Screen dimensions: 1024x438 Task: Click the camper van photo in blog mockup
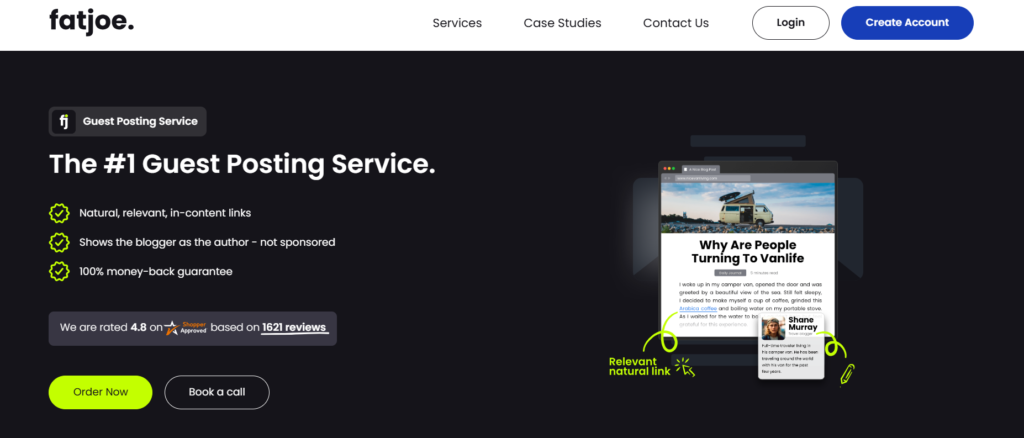point(748,208)
